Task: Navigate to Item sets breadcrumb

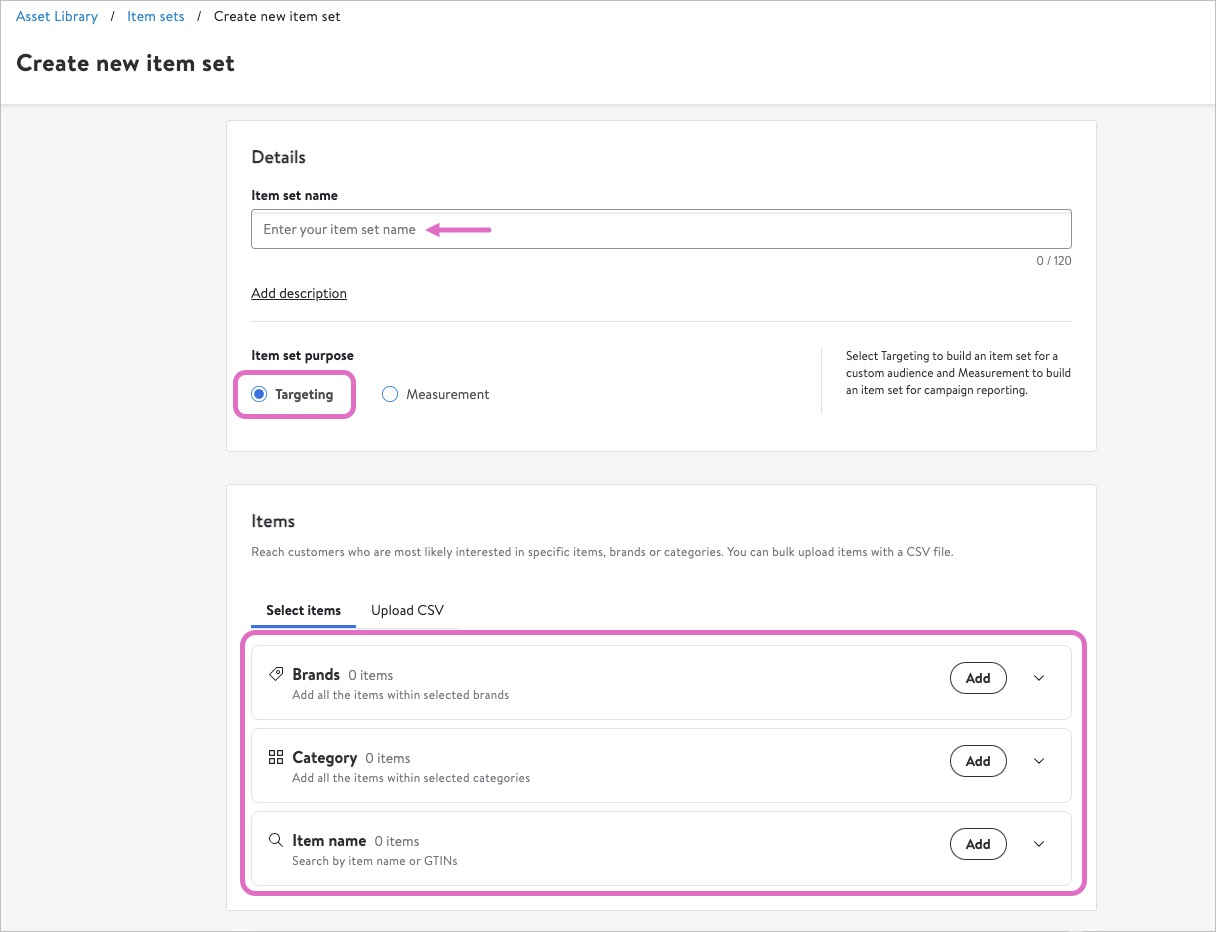Action: [x=156, y=17]
